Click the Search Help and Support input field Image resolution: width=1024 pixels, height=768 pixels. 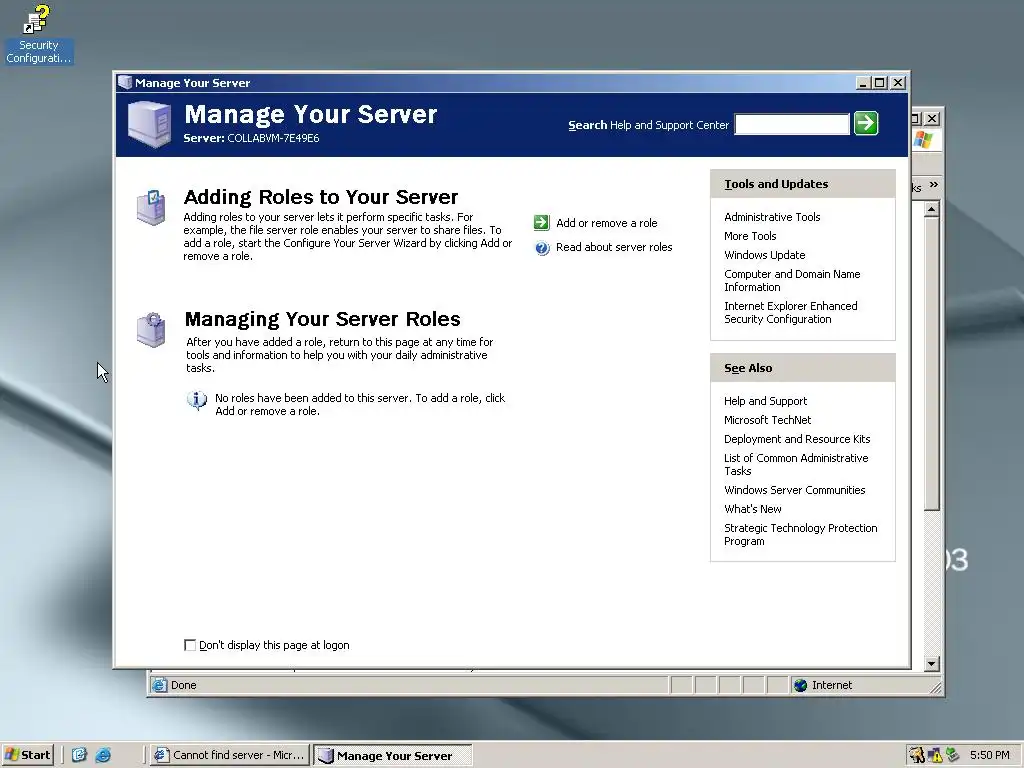(792, 124)
